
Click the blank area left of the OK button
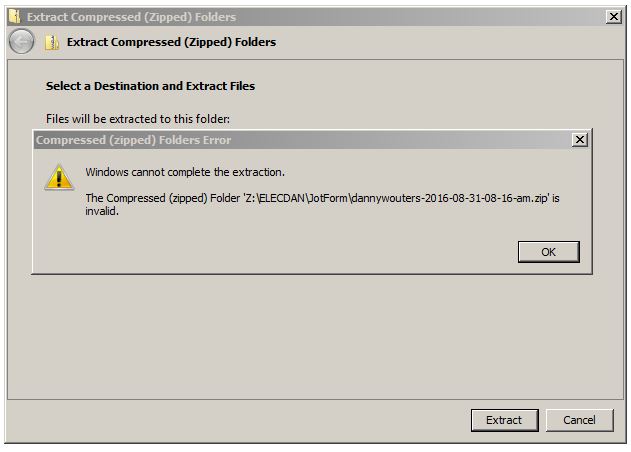(300, 252)
